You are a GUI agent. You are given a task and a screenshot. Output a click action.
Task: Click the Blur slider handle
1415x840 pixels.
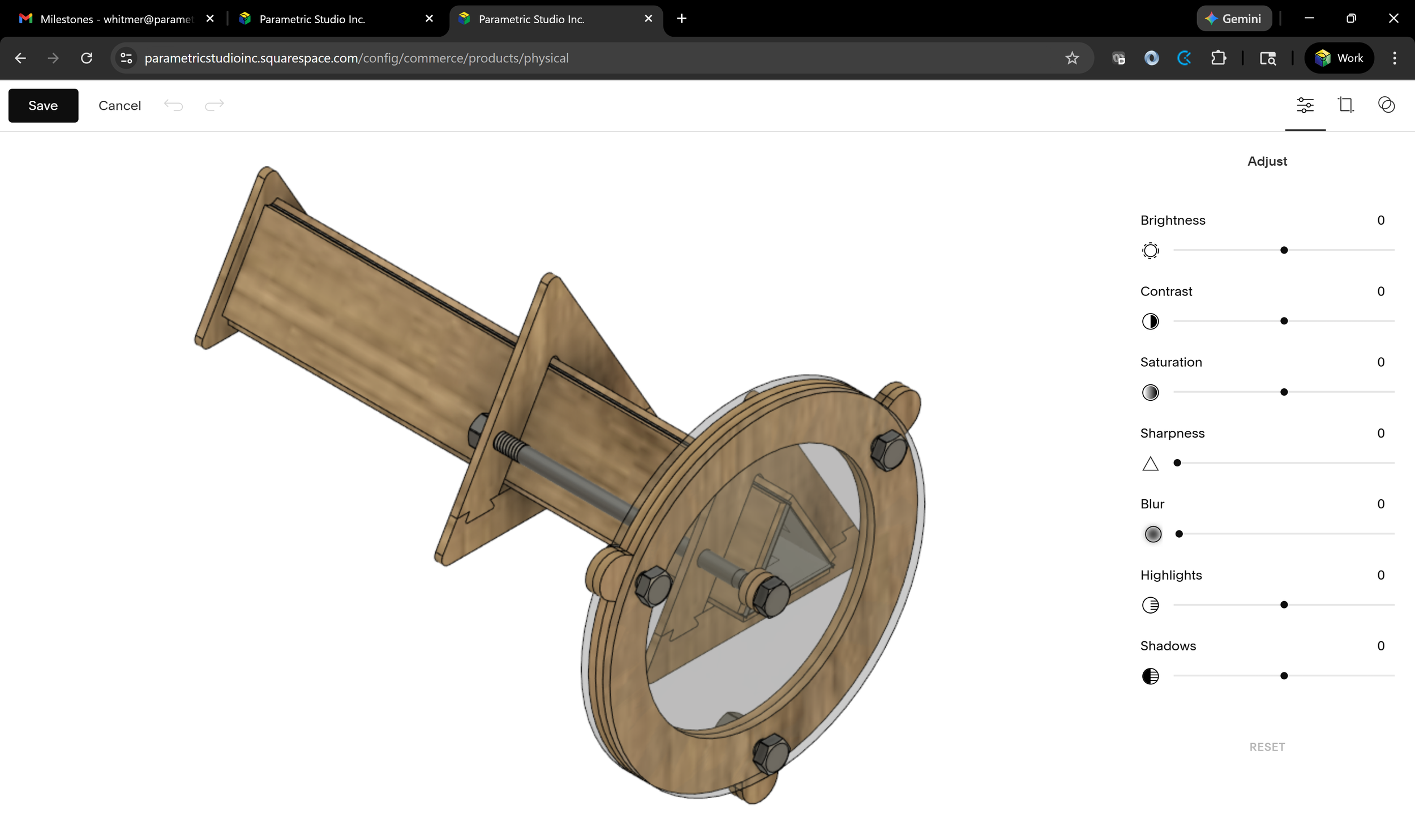pos(1179,534)
